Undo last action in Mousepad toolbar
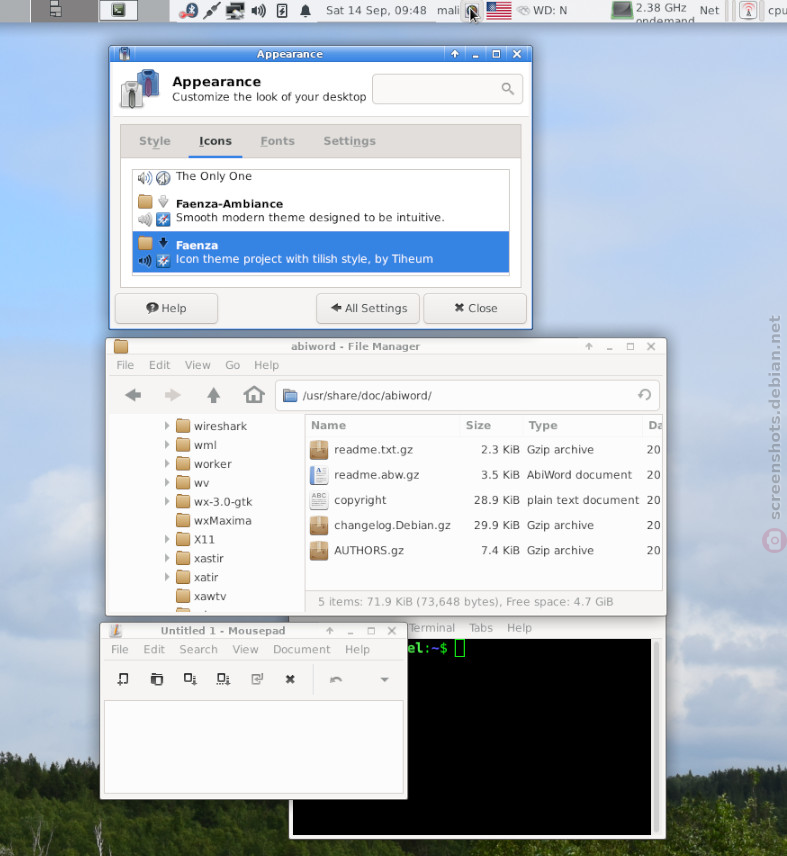 (x=336, y=679)
